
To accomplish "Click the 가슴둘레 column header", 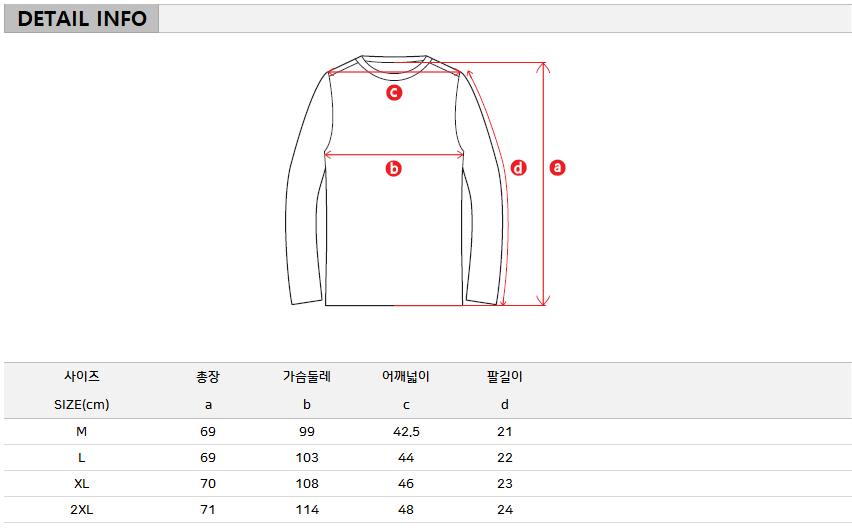I will coord(306,376).
